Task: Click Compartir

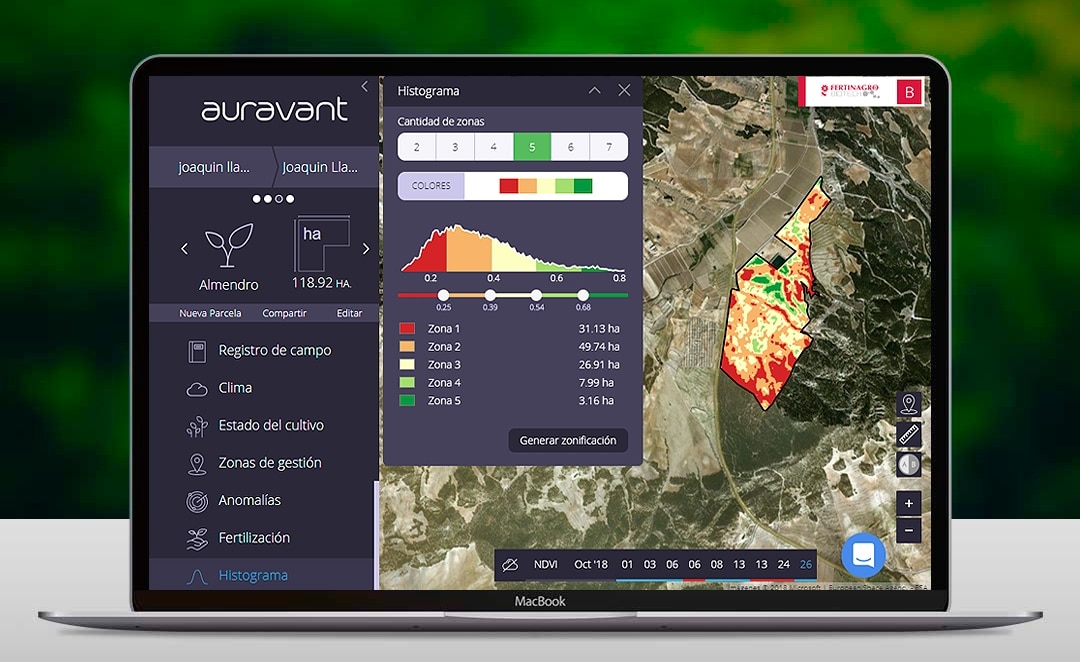Action: pyautogui.click(x=284, y=313)
